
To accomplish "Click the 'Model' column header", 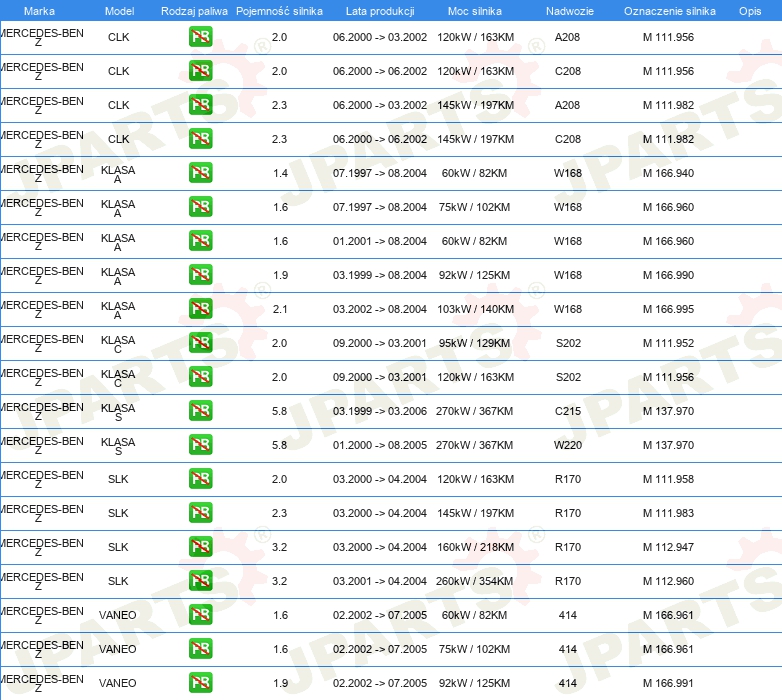I will pyautogui.click(x=119, y=11).
